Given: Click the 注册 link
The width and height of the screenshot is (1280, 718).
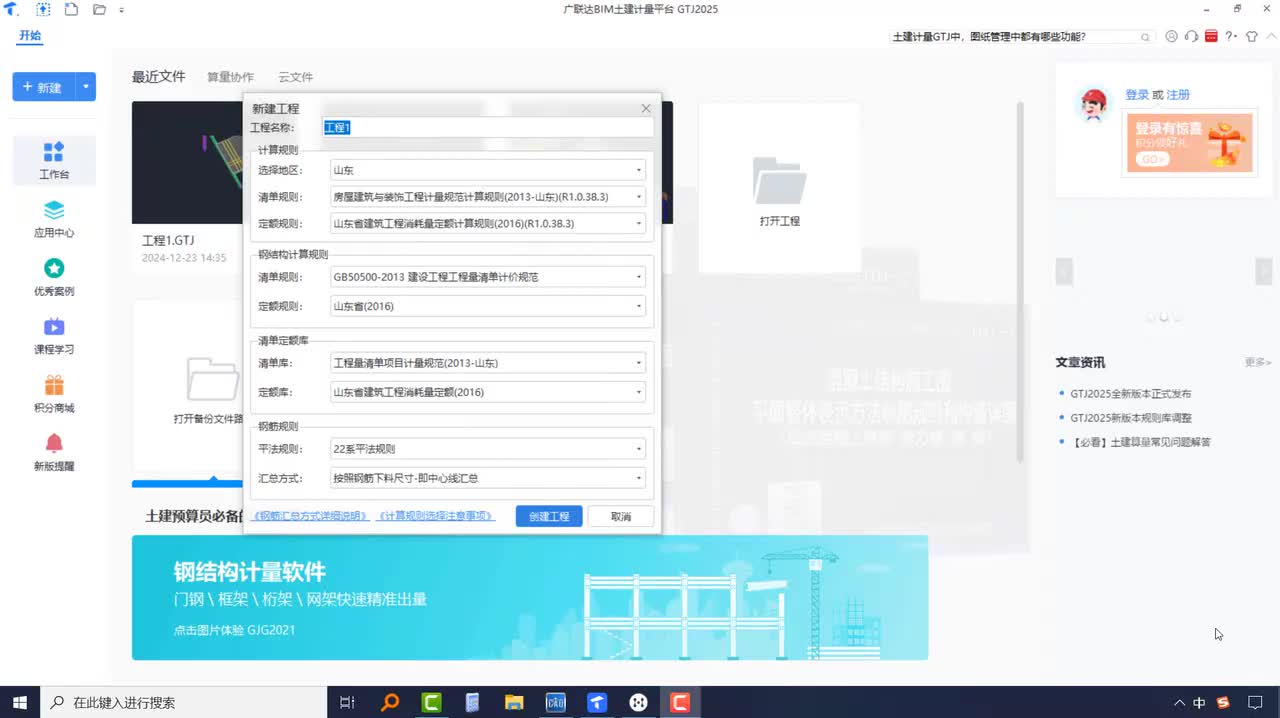Looking at the screenshot, I should tap(1178, 95).
